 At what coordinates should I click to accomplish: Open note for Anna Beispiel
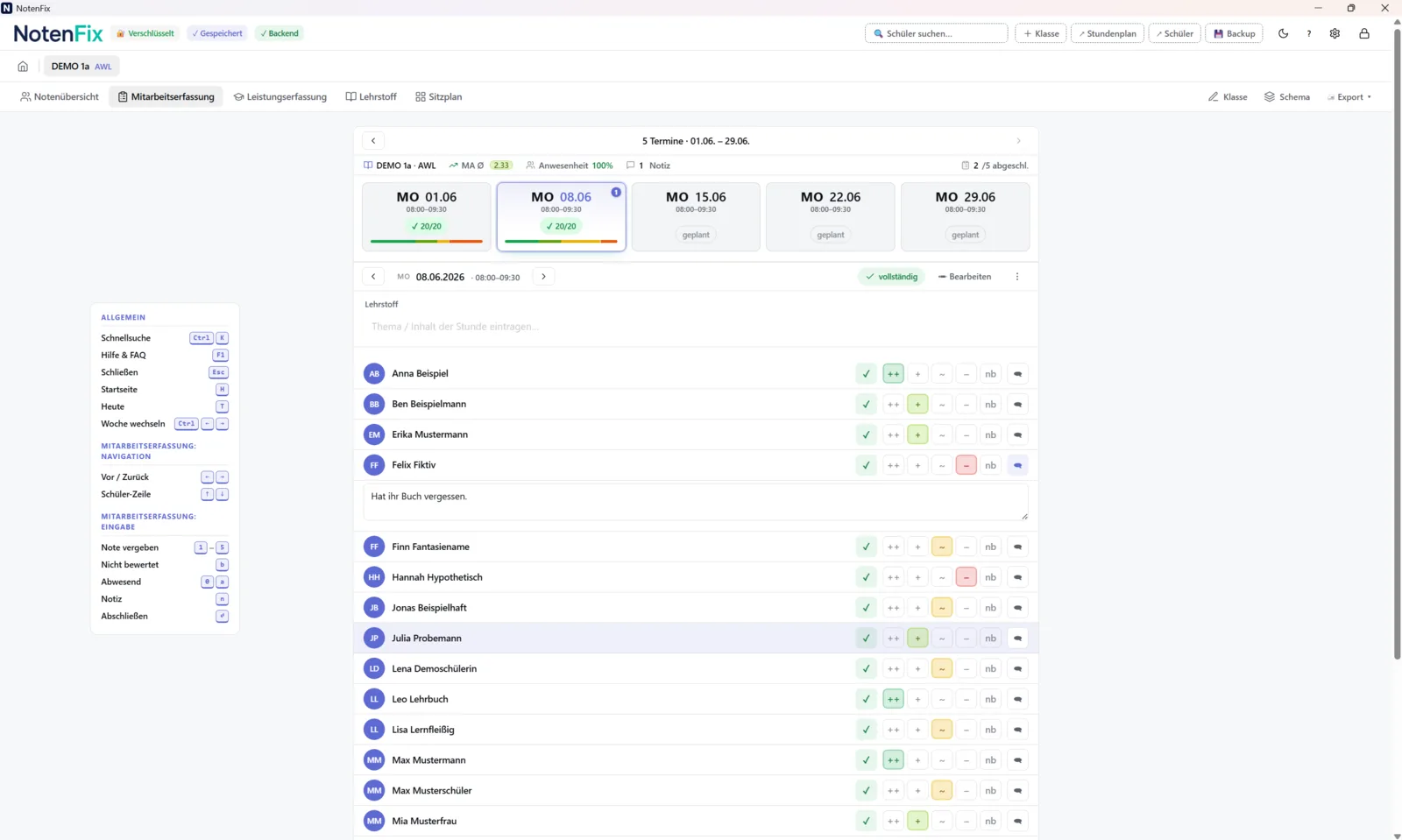pyautogui.click(x=1017, y=374)
